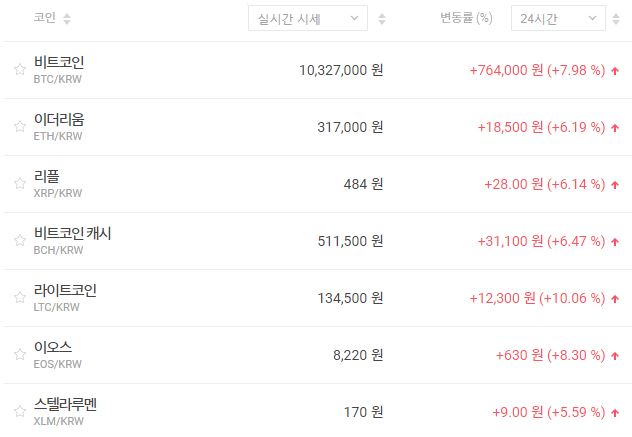632x437 pixels.
Task: Select the 리플 coin name
Action: coord(47,176)
